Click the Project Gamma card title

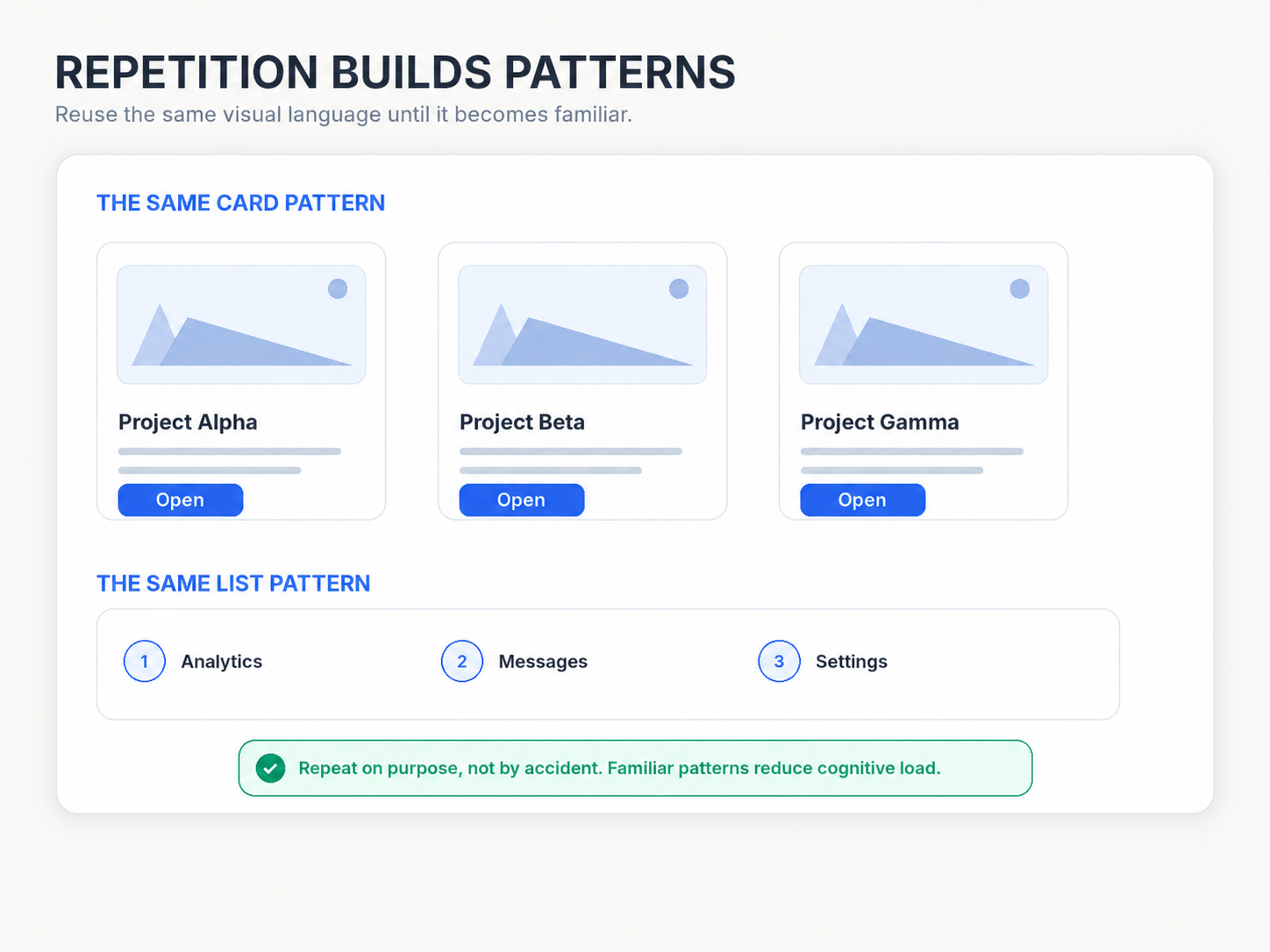click(x=880, y=422)
